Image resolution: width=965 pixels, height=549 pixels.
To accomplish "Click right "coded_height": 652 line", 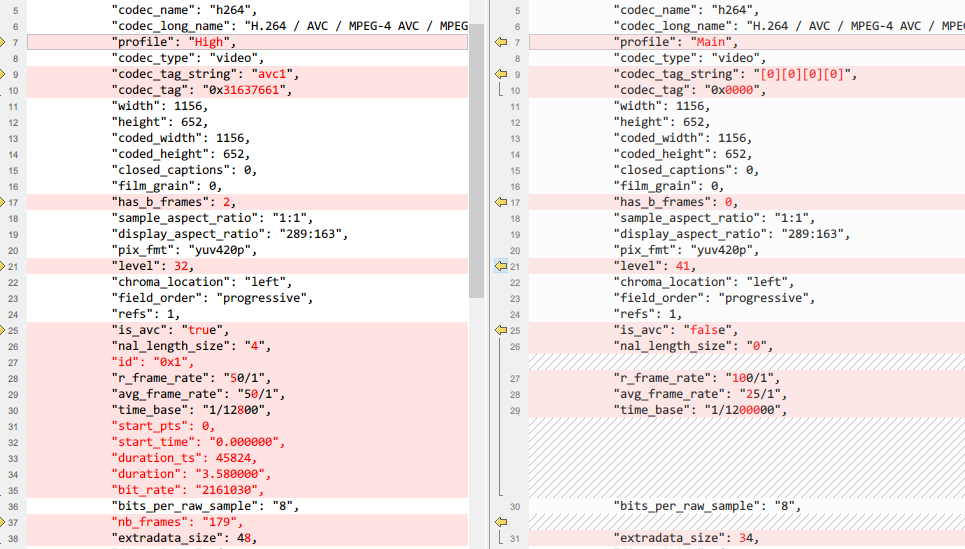I will 747,154.
